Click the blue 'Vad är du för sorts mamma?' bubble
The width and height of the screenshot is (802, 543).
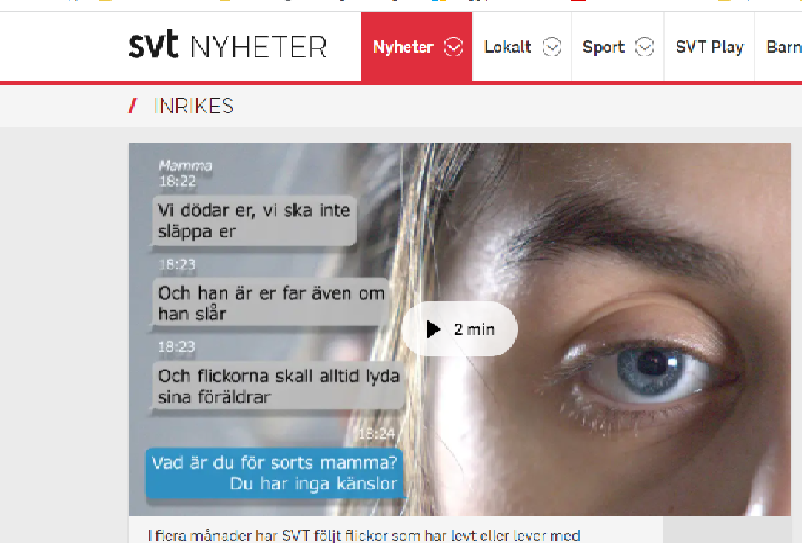pos(275,473)
